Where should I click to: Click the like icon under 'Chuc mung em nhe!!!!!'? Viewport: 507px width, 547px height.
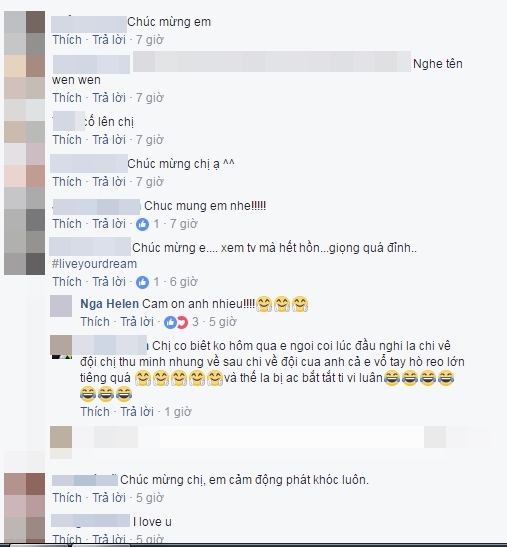tap(142, 224)
